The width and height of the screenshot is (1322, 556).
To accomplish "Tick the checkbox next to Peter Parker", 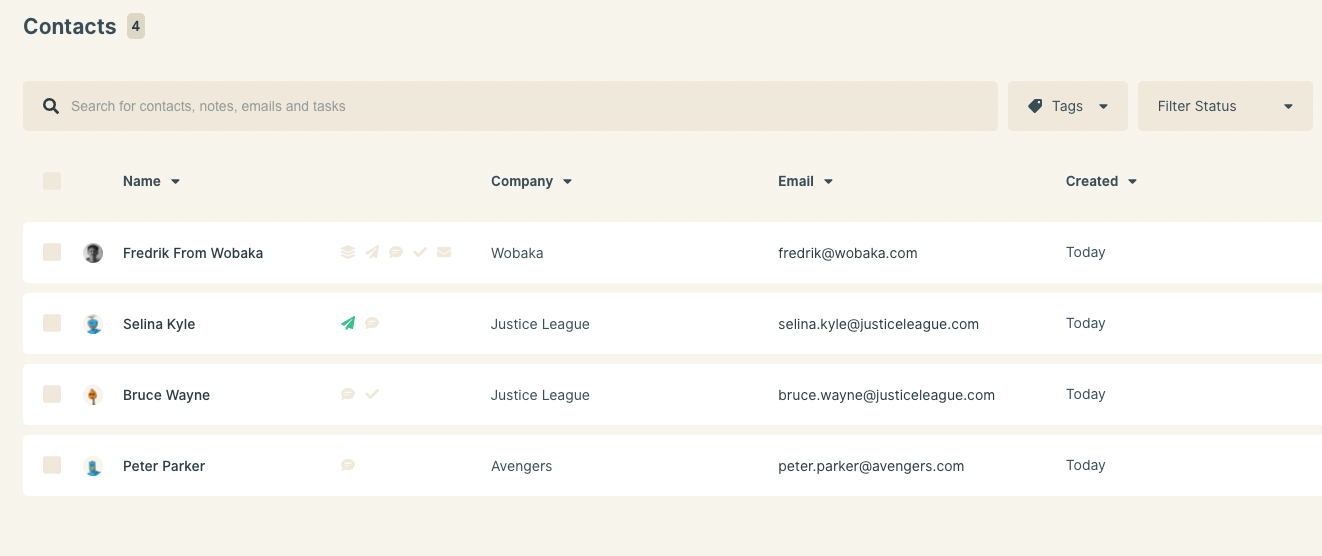I will click(52, 465).
